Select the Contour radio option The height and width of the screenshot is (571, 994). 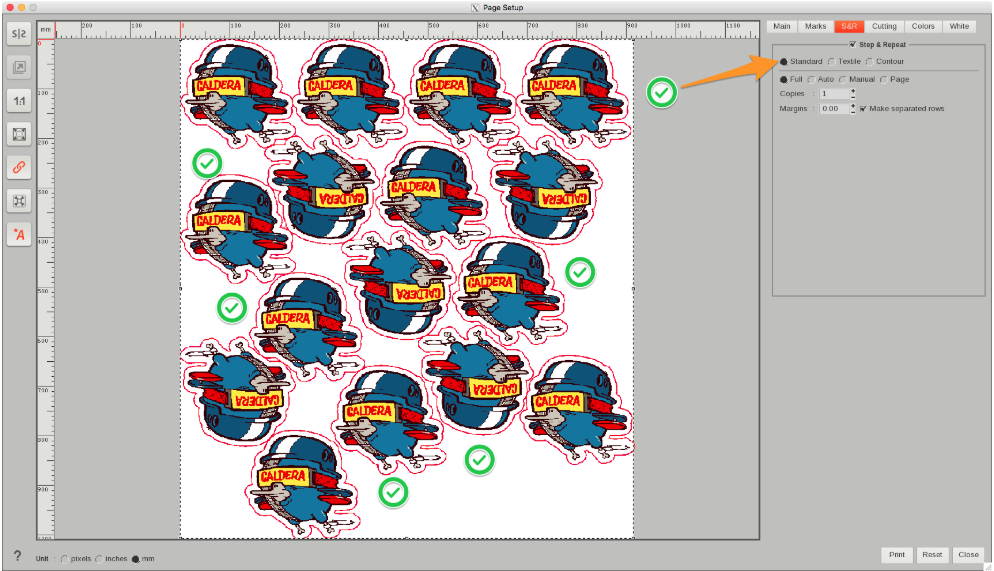tap(870, 62)
